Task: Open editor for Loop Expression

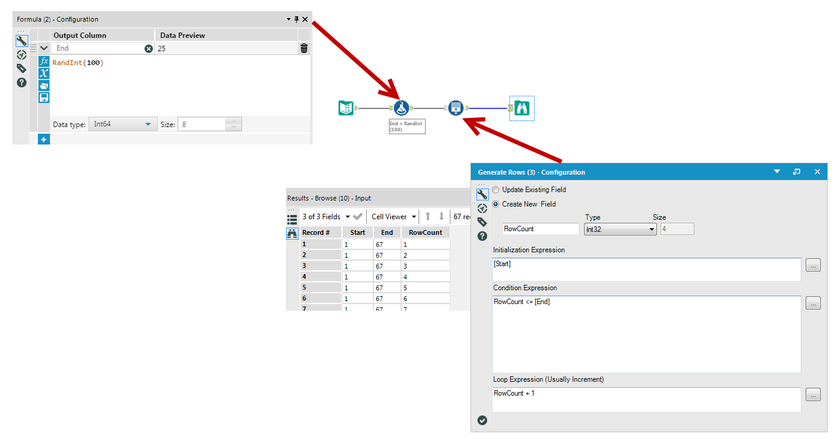Action: [812, 395]
